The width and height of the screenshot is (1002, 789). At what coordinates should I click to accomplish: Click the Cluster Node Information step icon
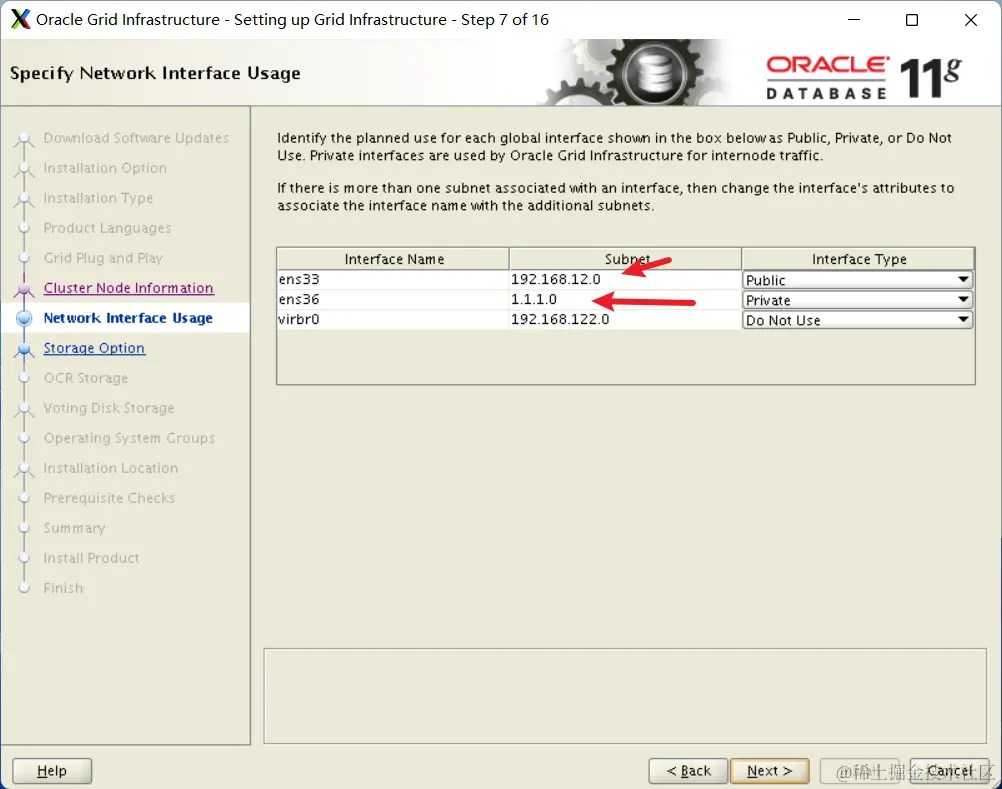click(x=24, y=289)
